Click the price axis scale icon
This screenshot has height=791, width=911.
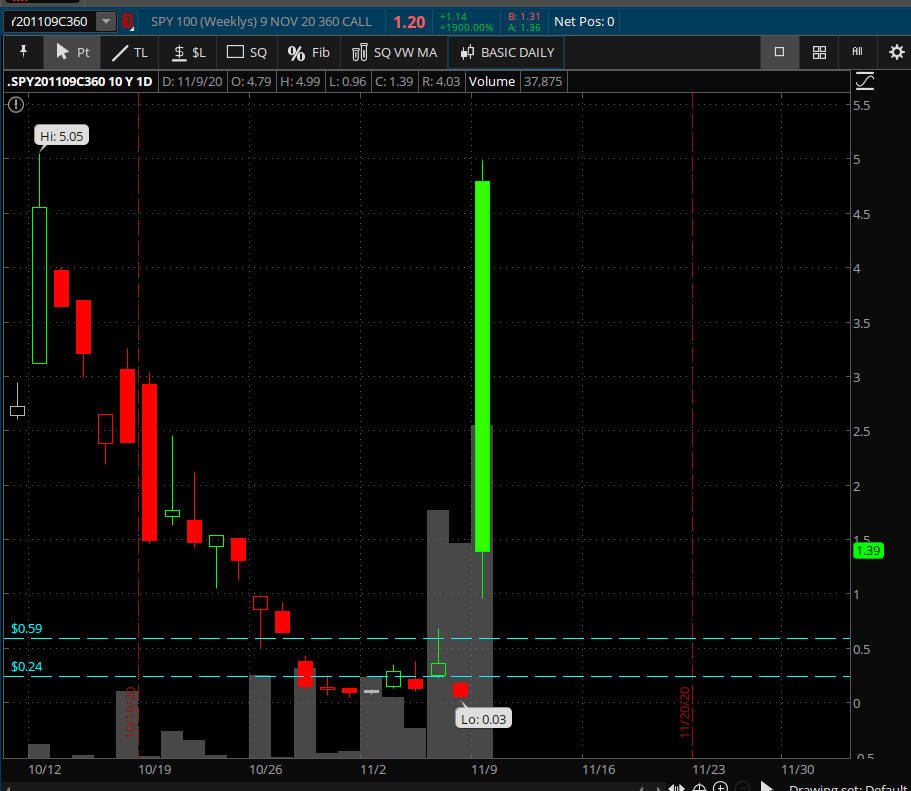[x=864, y=82]
